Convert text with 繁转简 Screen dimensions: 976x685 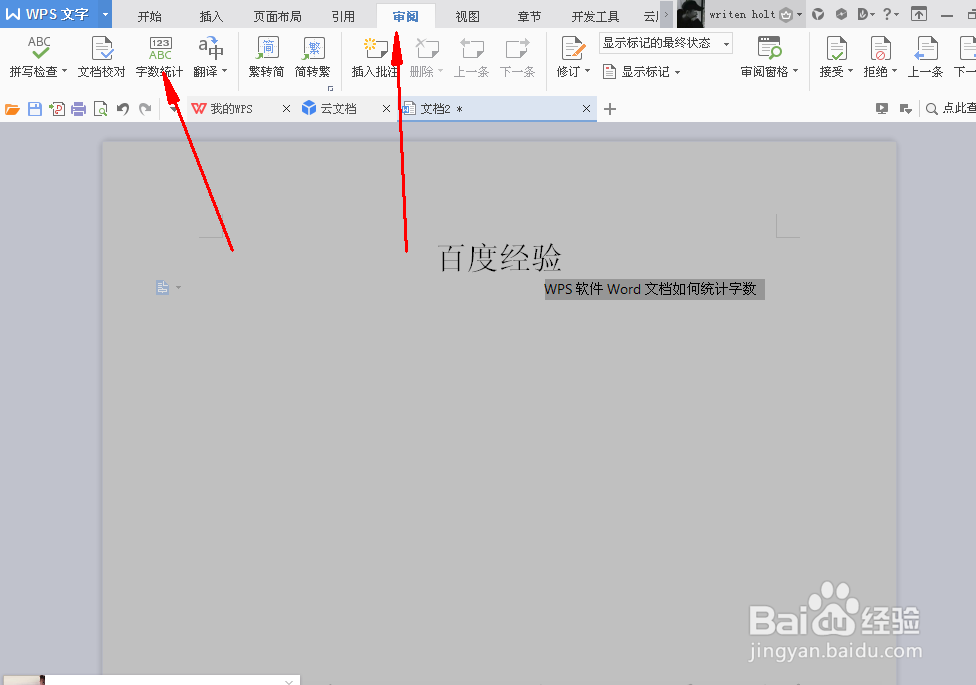click(266, 57)
